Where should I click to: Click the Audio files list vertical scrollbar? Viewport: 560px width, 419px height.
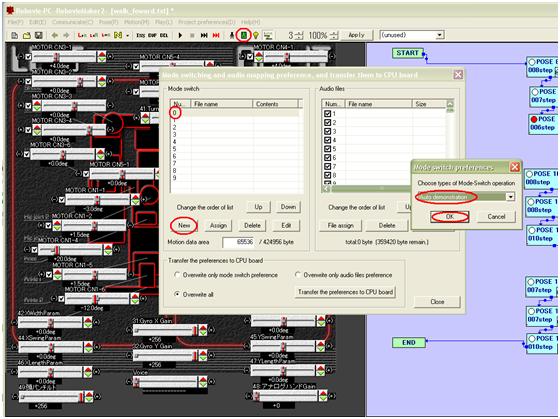(x=450, y=143)
